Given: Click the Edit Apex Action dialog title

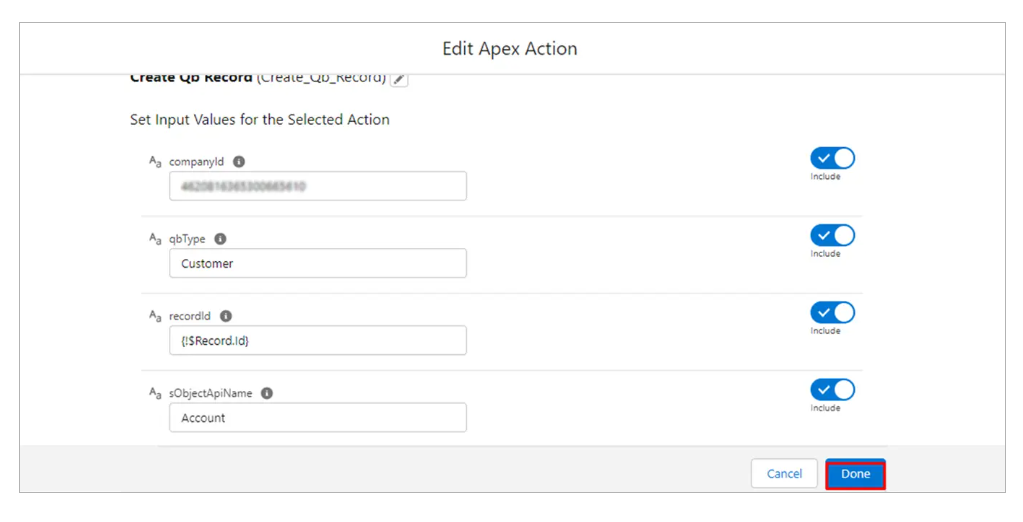Looking at the screenshot, I should (510, 48).
